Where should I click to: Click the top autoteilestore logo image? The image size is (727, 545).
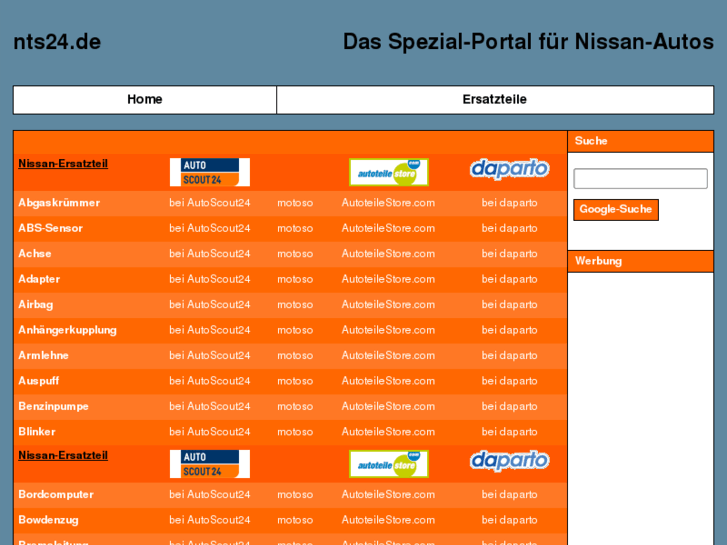[x=389, y=172]
